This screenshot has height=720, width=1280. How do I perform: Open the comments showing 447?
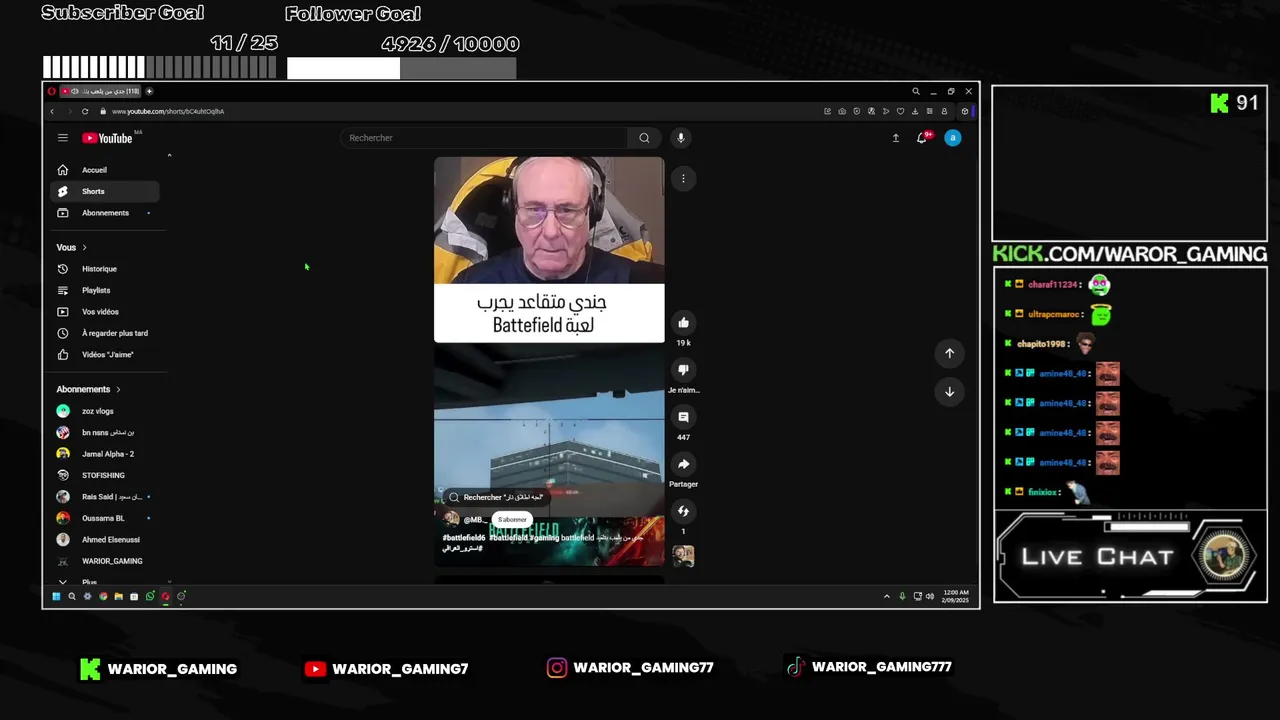point(683,417)
